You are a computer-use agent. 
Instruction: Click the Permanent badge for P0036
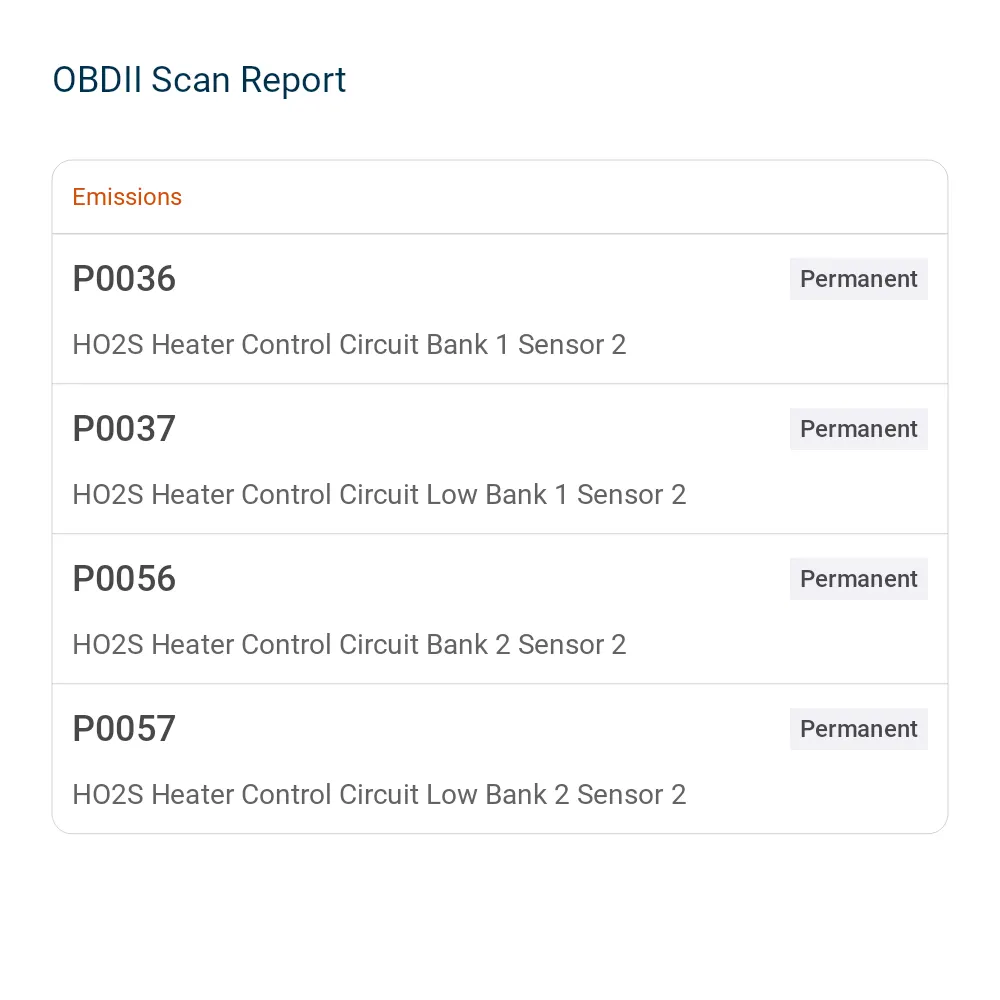coord(858,279)
